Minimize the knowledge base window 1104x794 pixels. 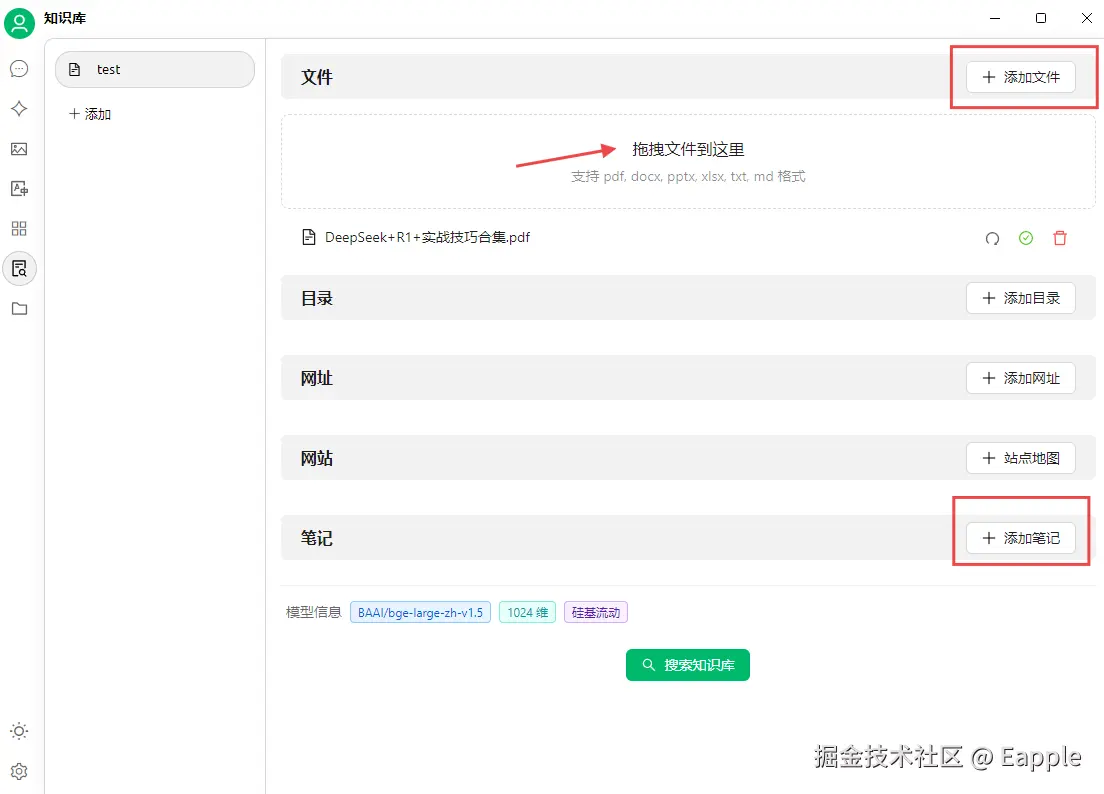(x=995, y=18)
